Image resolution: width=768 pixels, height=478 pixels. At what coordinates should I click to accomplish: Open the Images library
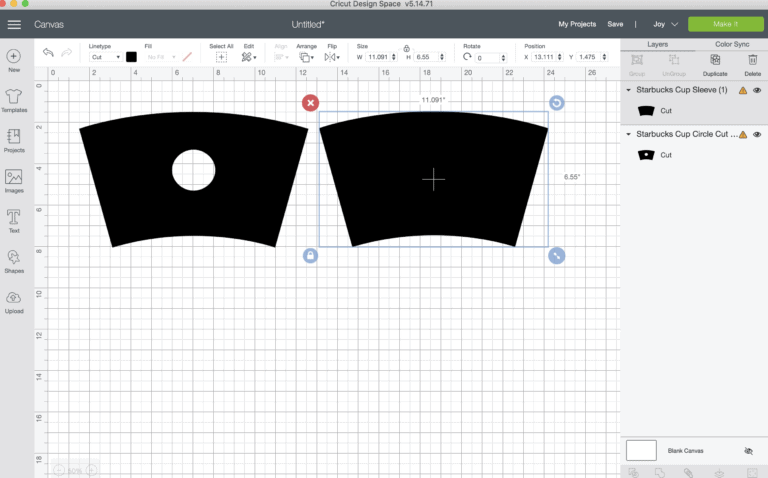pyautogui.click(x=14, y=180)
